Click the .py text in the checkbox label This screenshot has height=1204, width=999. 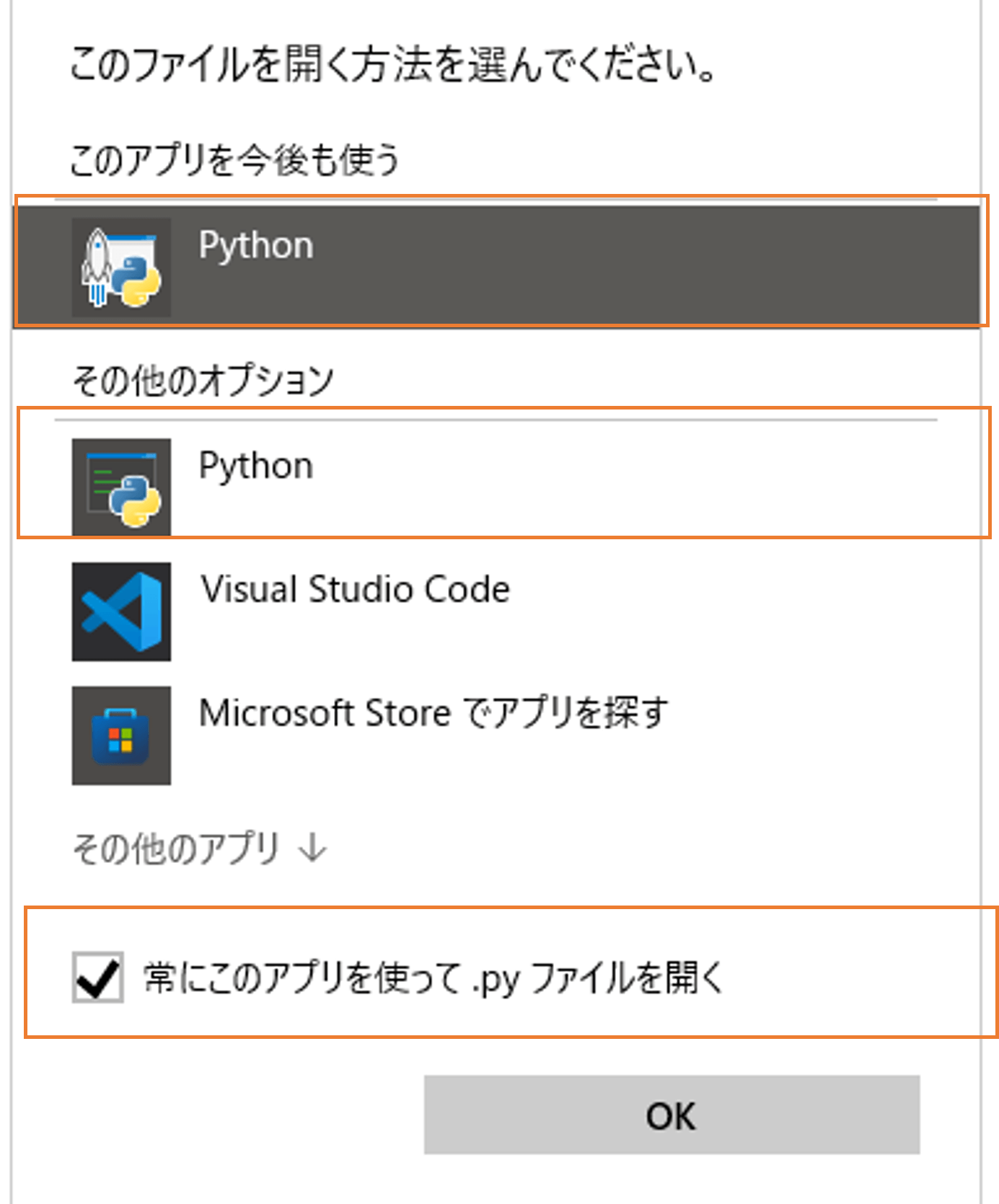(x=496, y=981)
